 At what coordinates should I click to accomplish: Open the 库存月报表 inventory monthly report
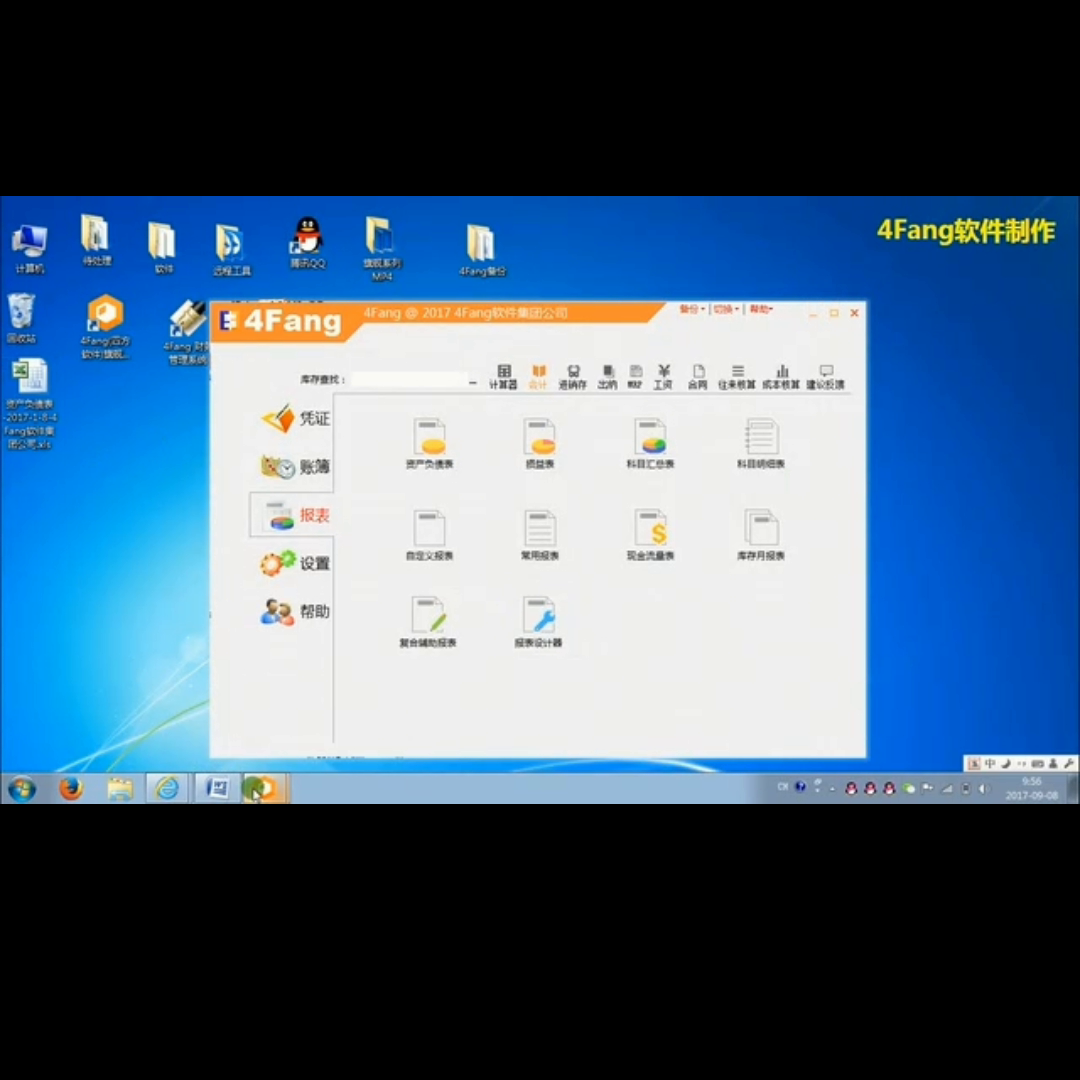coord(760,535)
